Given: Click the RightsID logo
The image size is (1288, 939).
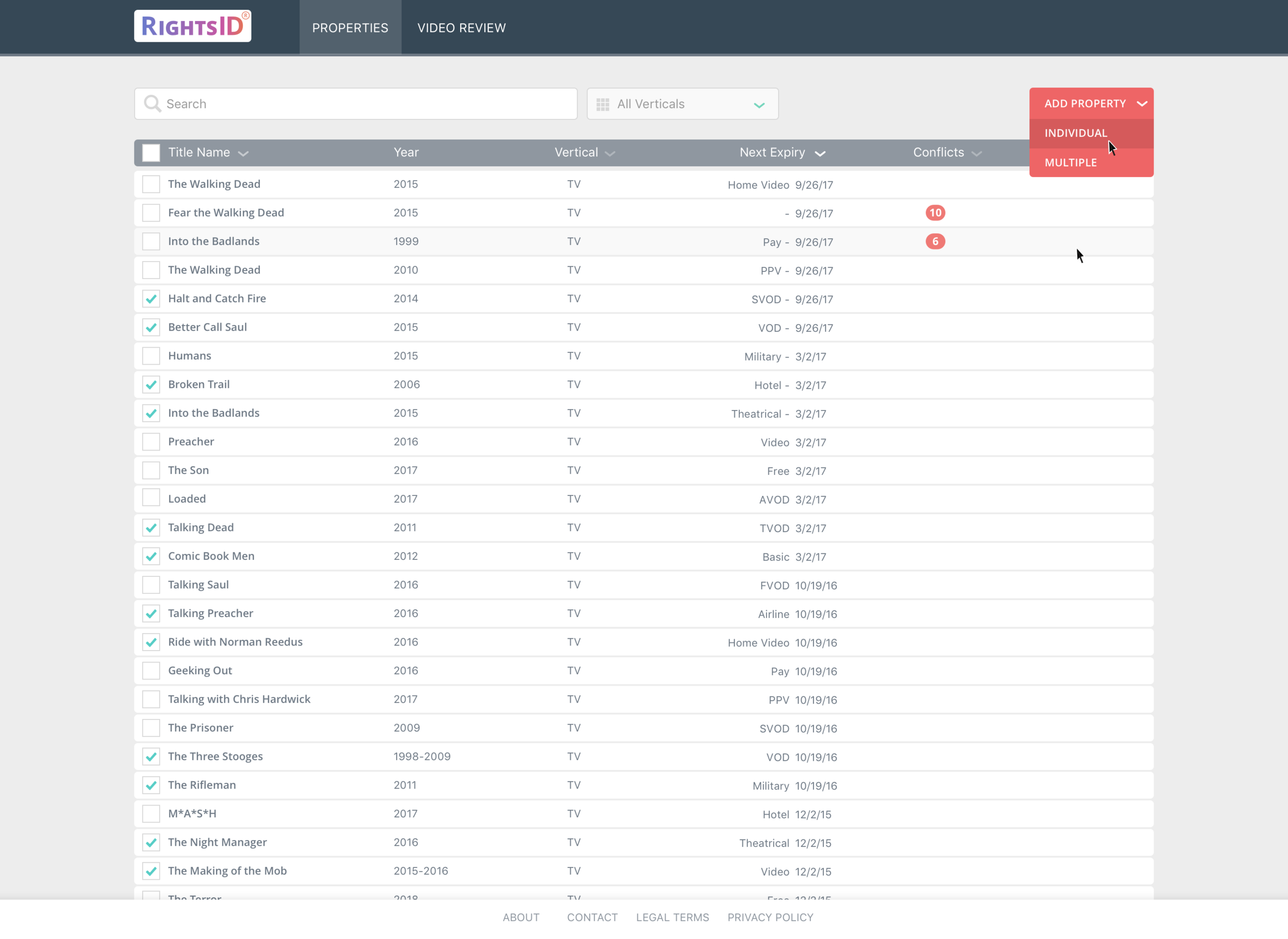Looking at the screenshot, I should (193, 26).
